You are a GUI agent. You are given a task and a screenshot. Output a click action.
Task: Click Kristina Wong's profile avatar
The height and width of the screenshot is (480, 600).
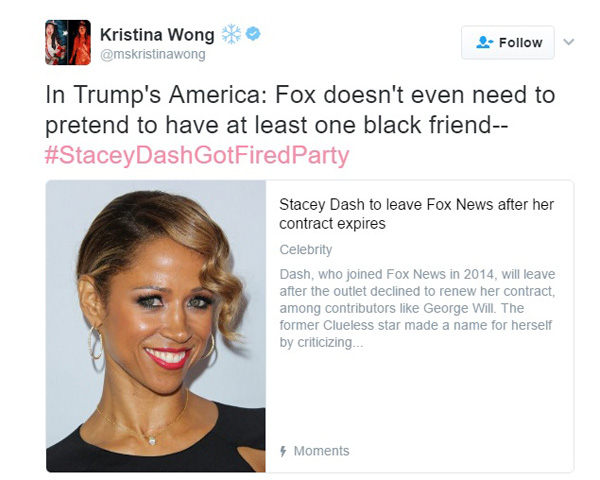[x=68, y=42]
